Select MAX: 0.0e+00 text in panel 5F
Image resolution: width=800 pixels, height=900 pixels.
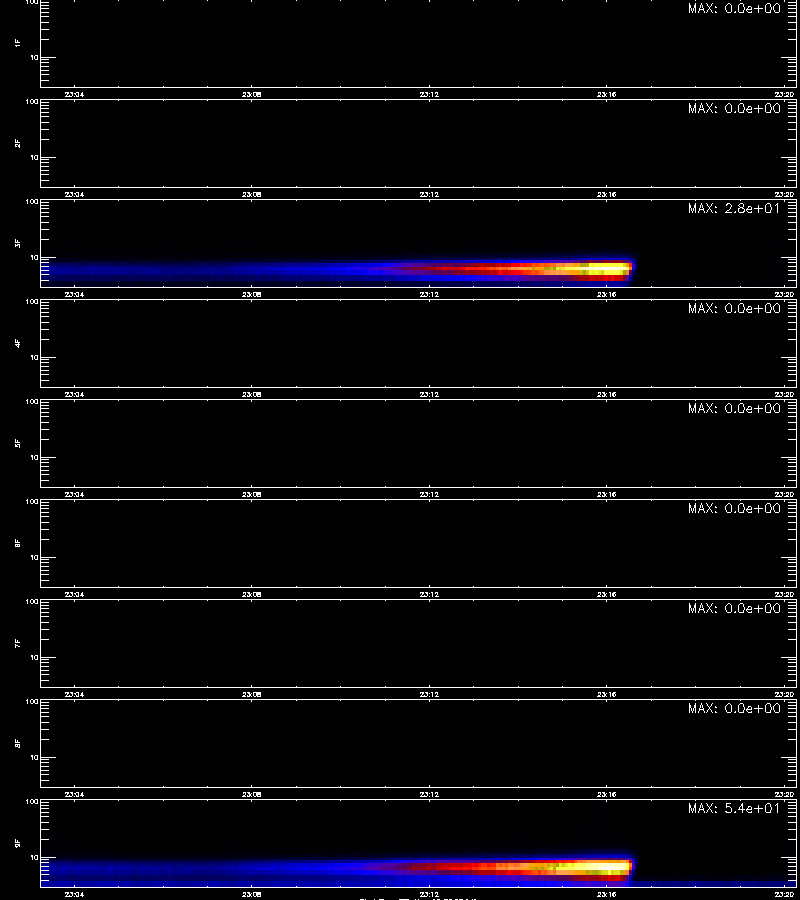click(x=734, y=408)
